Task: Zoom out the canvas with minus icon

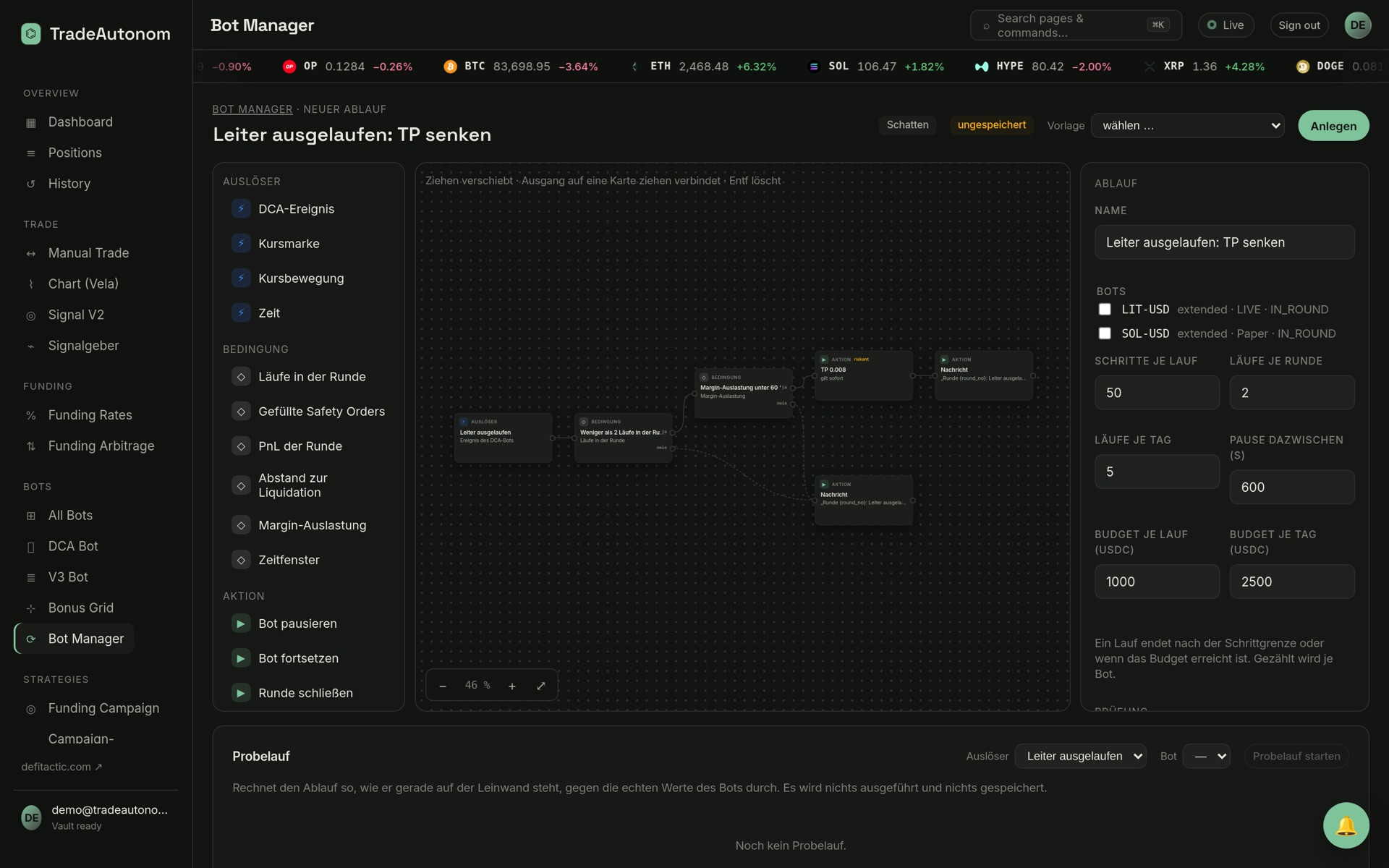Action: (443, 686)
